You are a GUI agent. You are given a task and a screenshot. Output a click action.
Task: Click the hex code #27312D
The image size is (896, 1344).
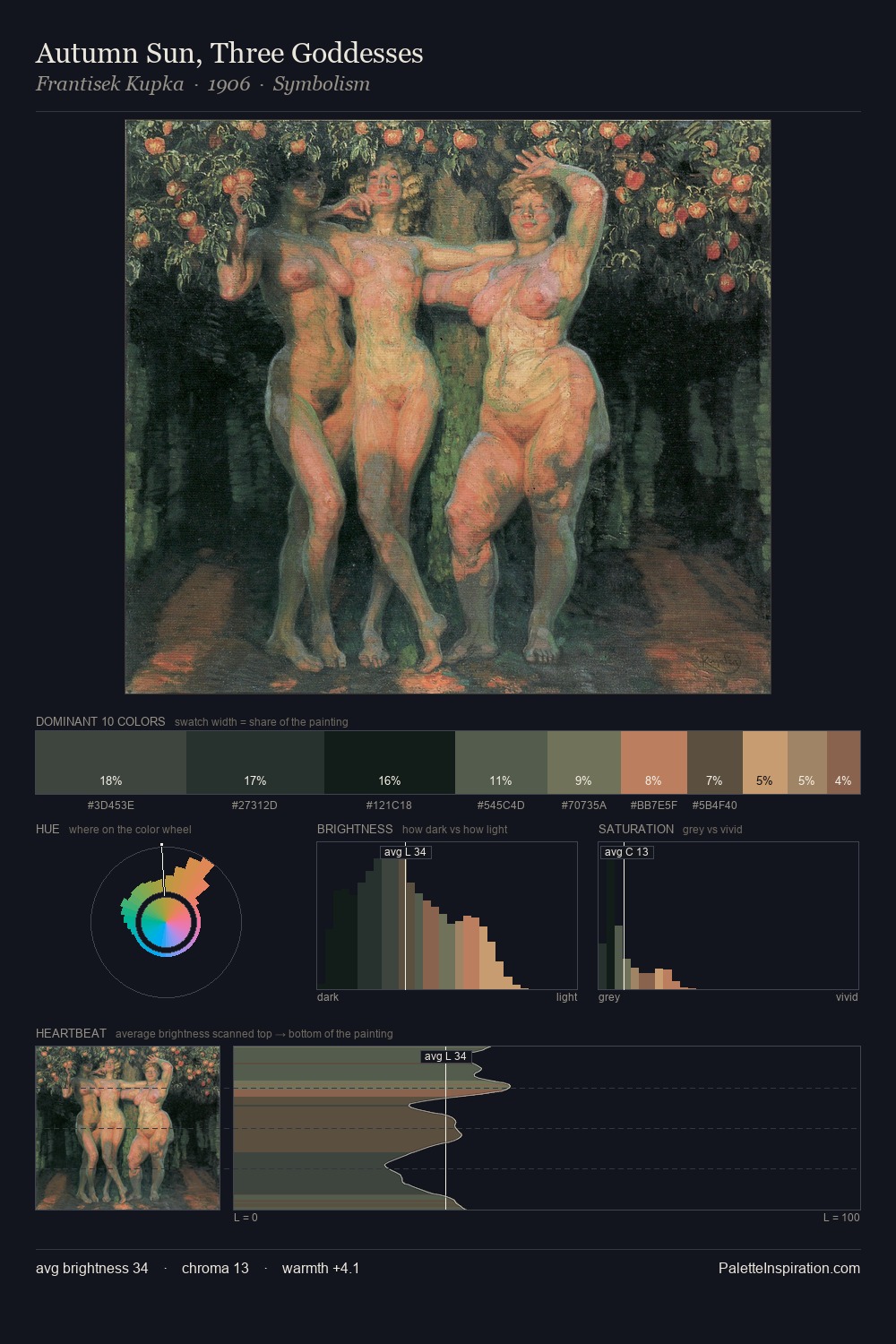(254, 806)
